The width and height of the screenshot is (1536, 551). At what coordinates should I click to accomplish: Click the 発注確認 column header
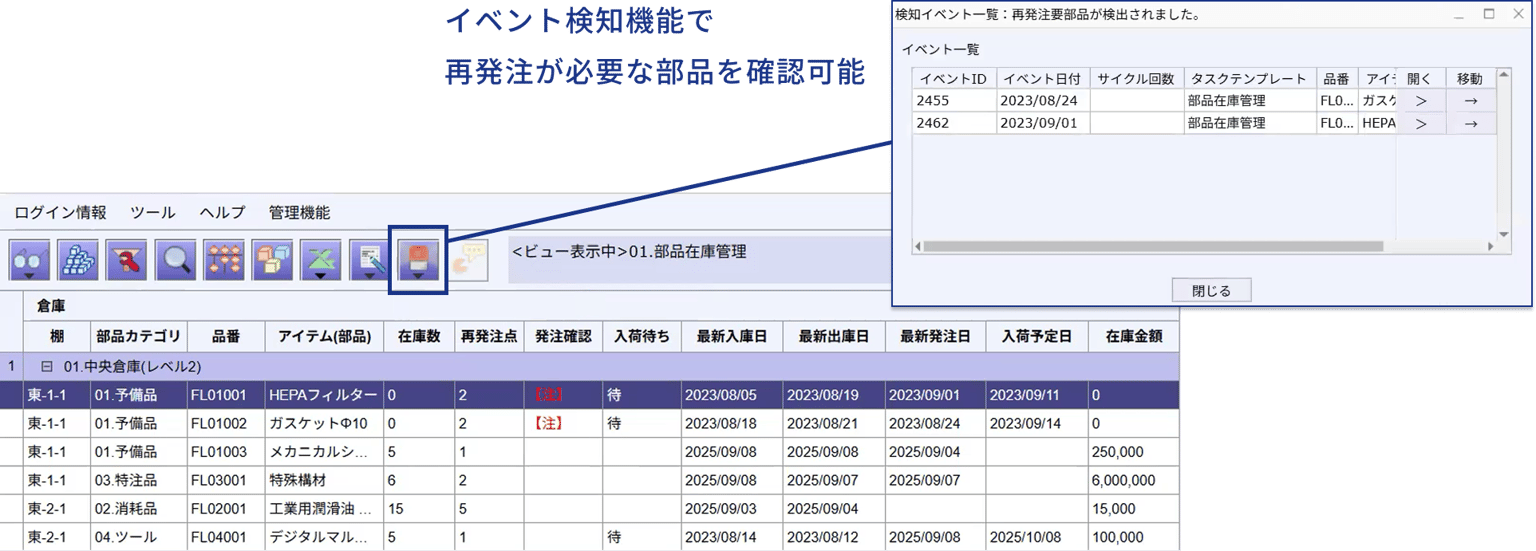point(563,337)
